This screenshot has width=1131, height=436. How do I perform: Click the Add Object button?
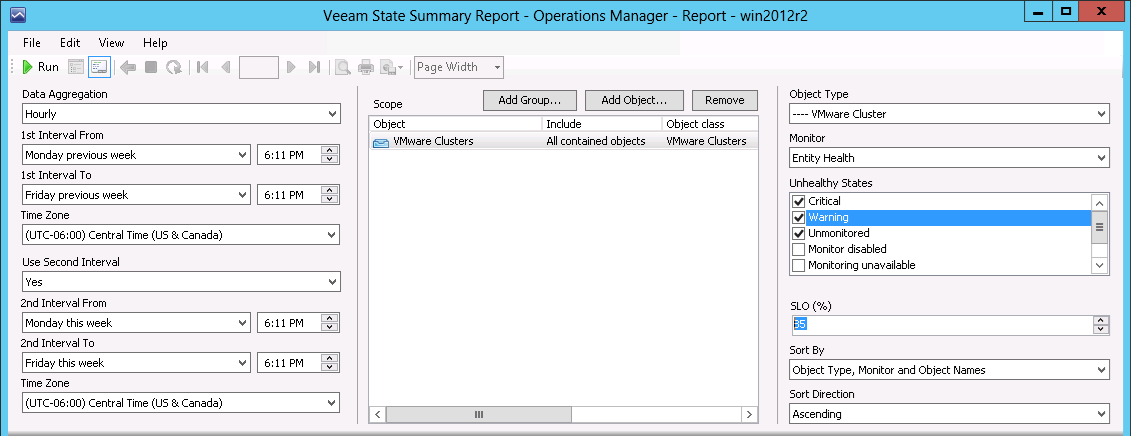633,100
